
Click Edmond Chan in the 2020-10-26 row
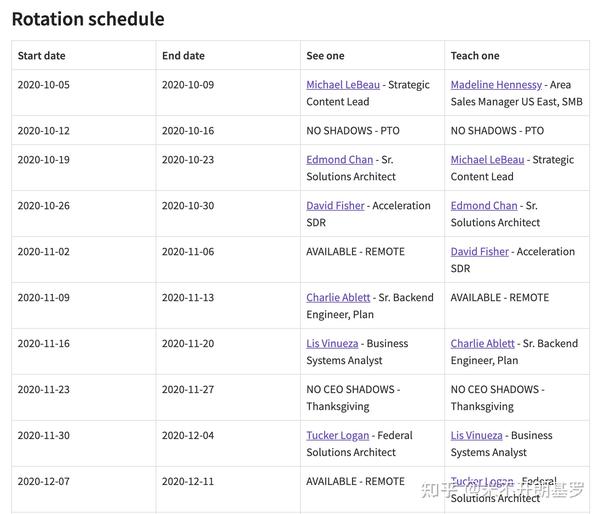pos(484,206)
